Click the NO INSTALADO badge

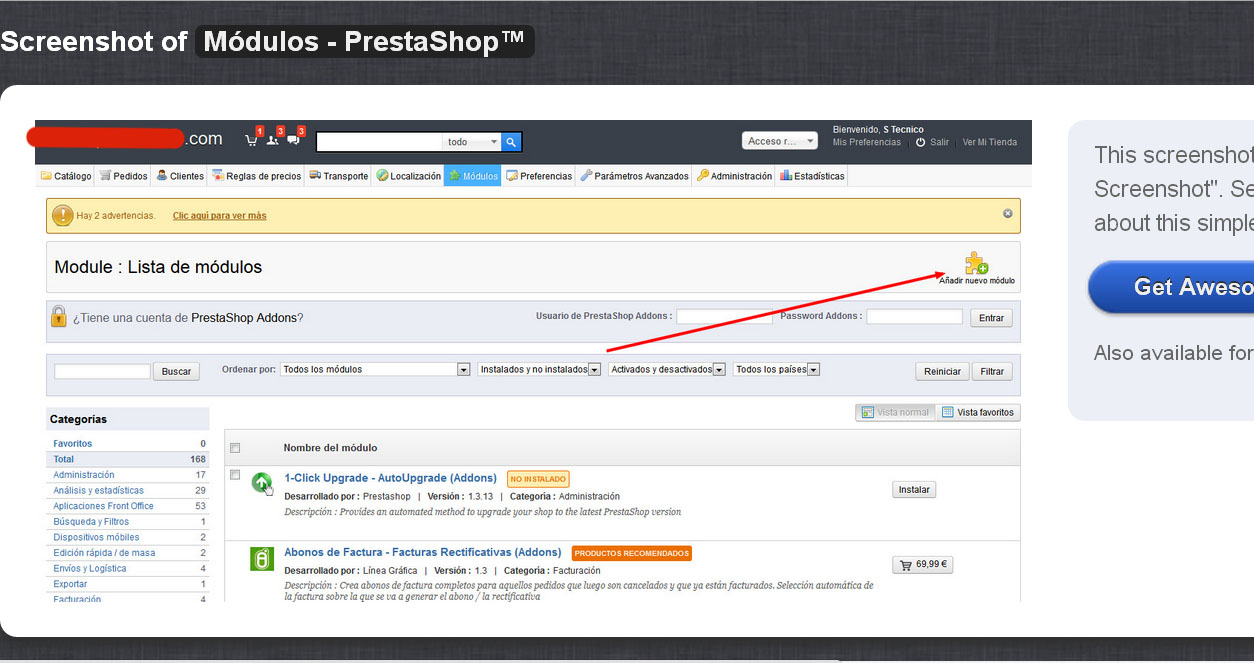[x=538, y=479]
